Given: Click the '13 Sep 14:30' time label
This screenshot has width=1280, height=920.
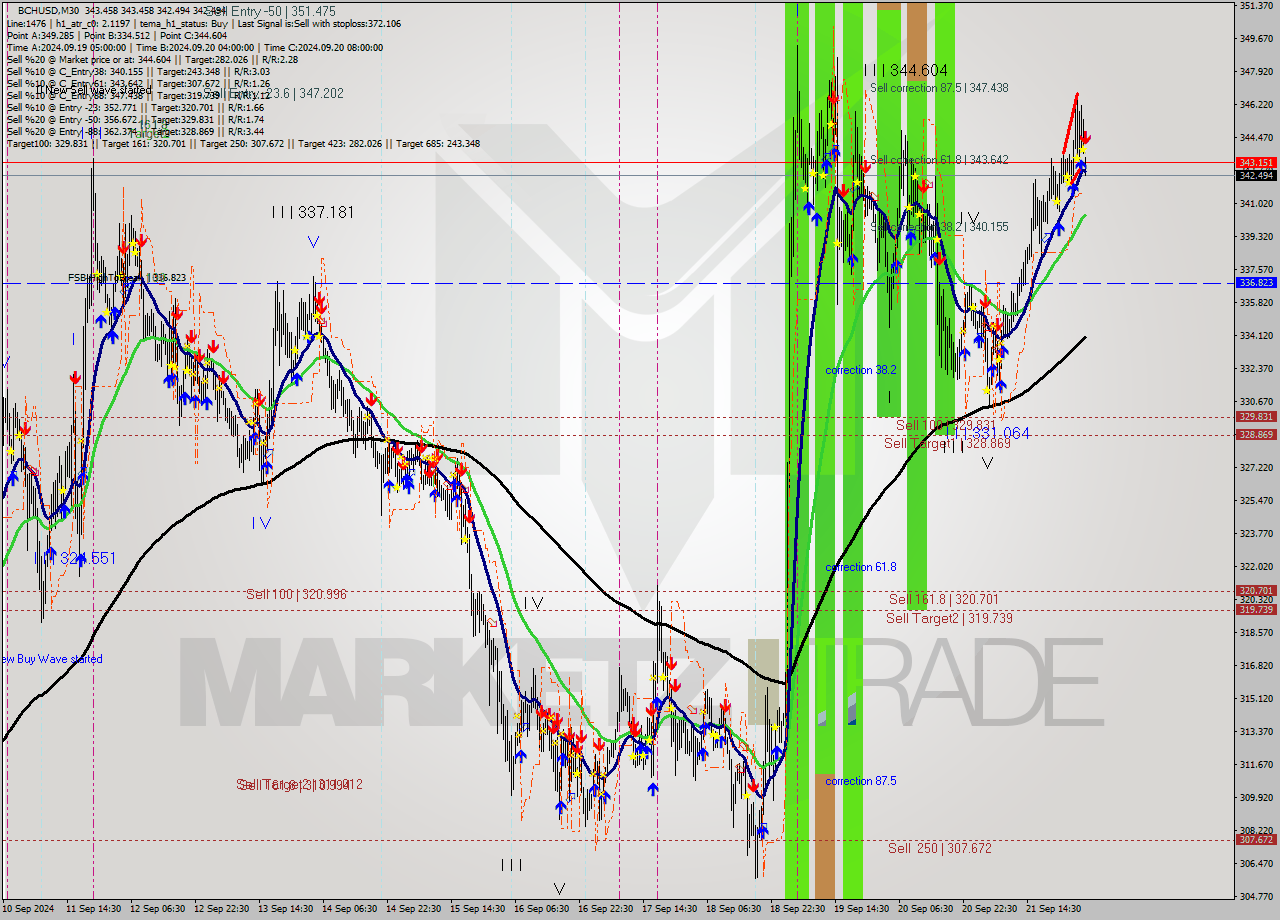Looking at the screenshot, I should tap(286, 909).
